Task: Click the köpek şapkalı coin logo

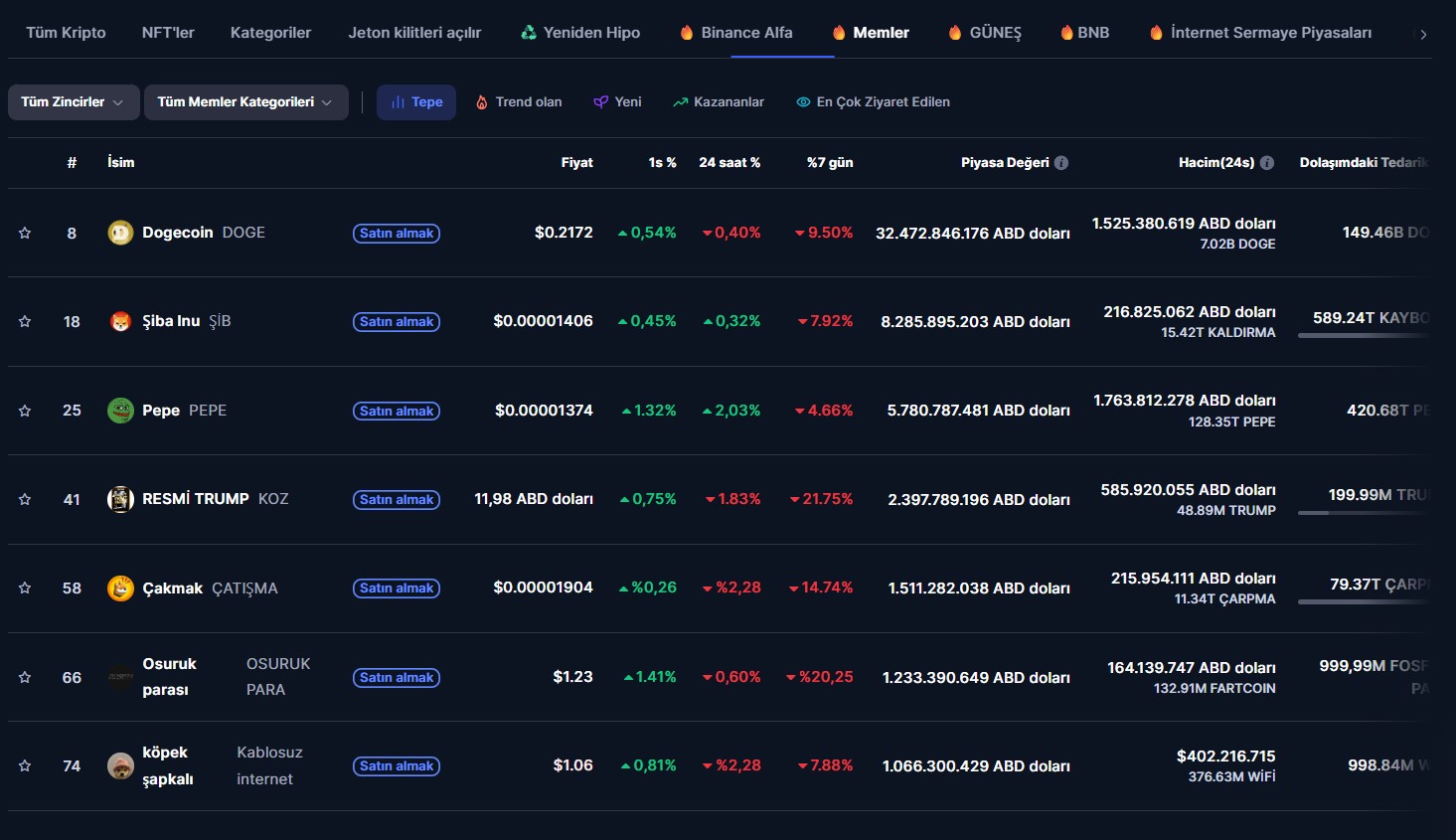Action: 120,765
